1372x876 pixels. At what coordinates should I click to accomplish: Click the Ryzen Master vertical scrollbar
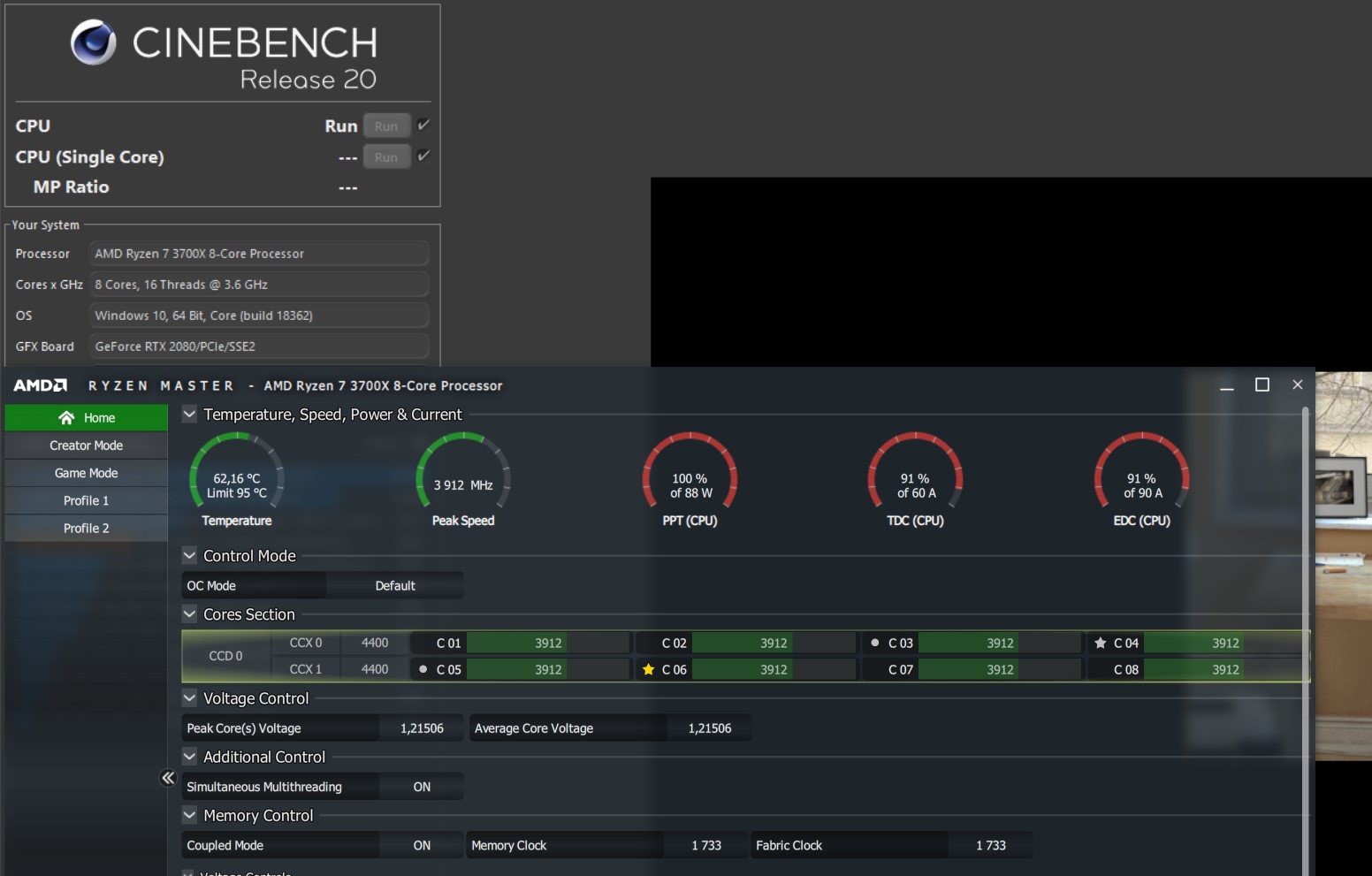[1306, 641]
